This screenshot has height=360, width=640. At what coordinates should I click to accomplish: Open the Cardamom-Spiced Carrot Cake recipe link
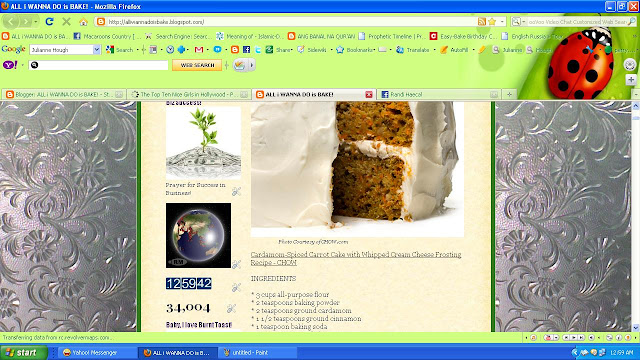[x=356, y=258]
